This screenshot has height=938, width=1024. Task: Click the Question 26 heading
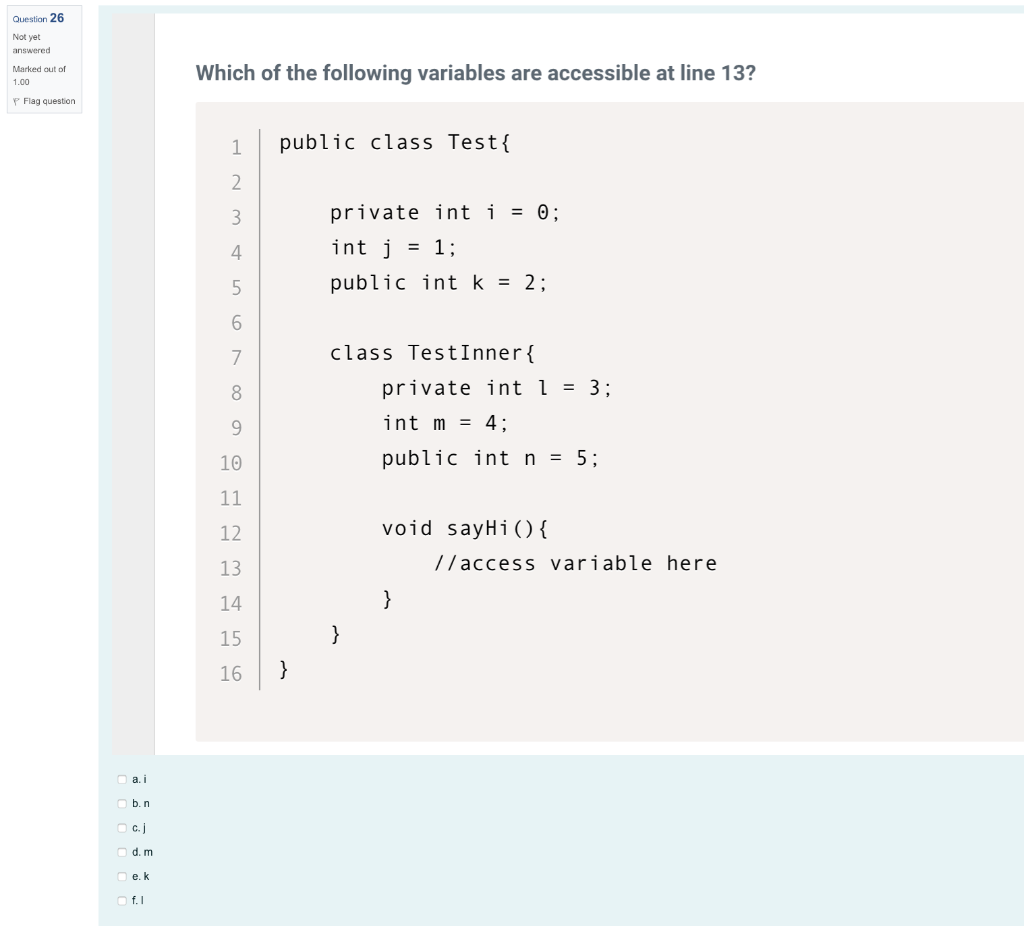point(37,18)
